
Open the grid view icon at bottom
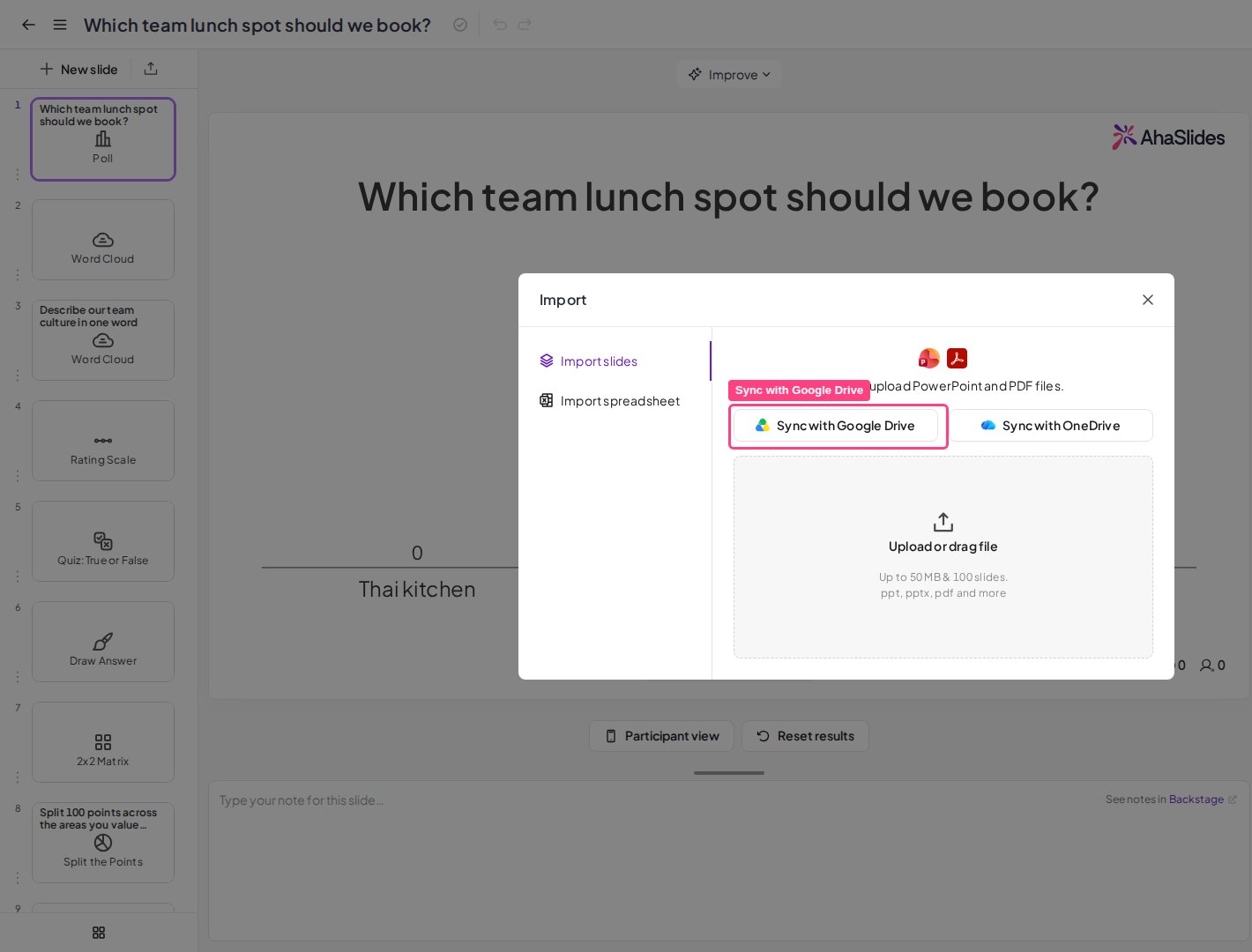click(99, 933)
